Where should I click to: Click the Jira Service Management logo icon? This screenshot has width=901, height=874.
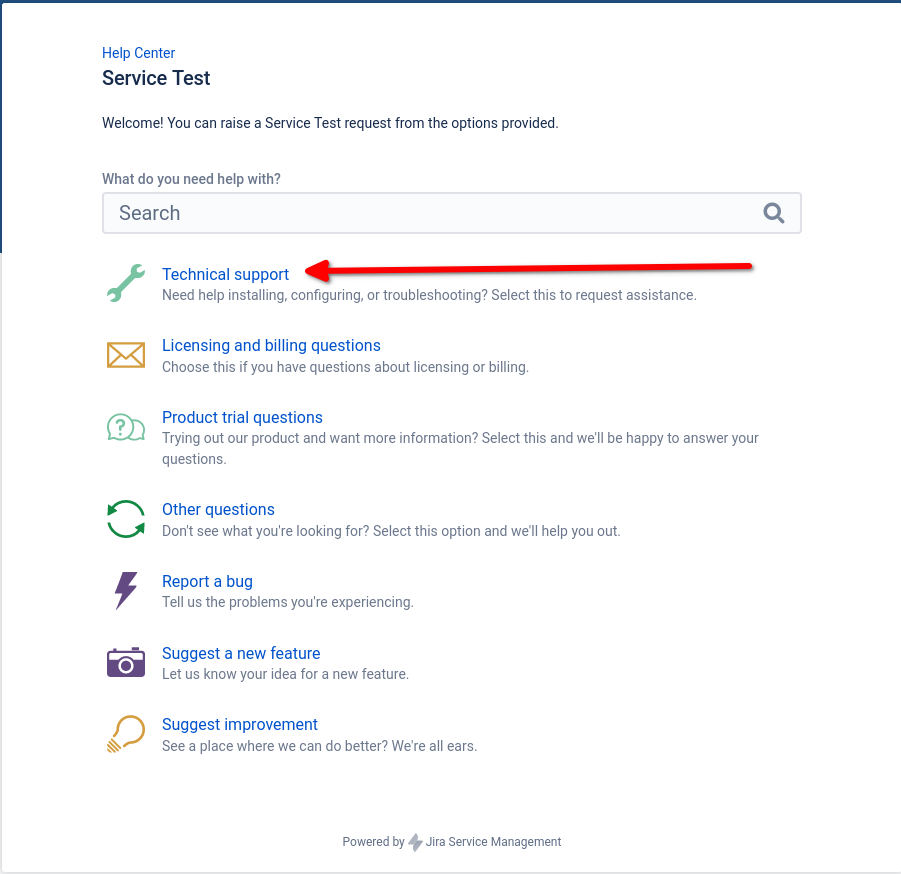tap(415, 842)
